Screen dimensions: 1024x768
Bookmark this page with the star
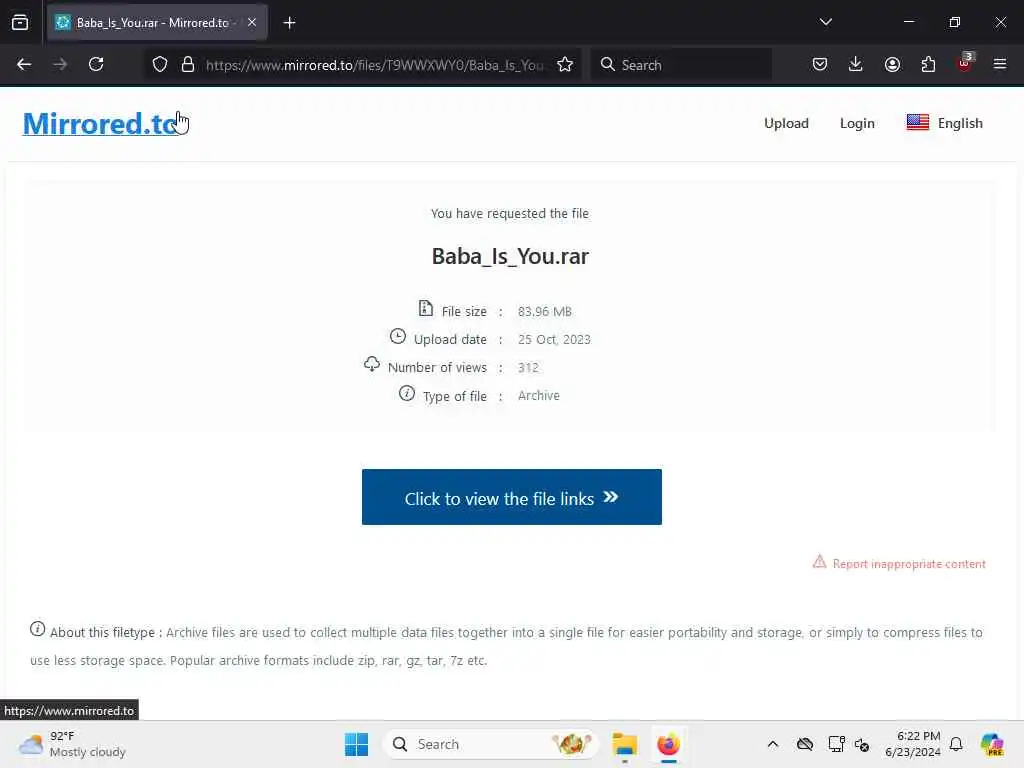tap(565, 64)
